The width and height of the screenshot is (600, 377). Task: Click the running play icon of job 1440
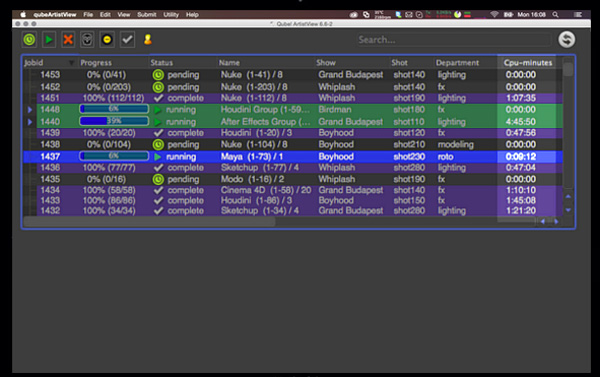coord(157,122)
